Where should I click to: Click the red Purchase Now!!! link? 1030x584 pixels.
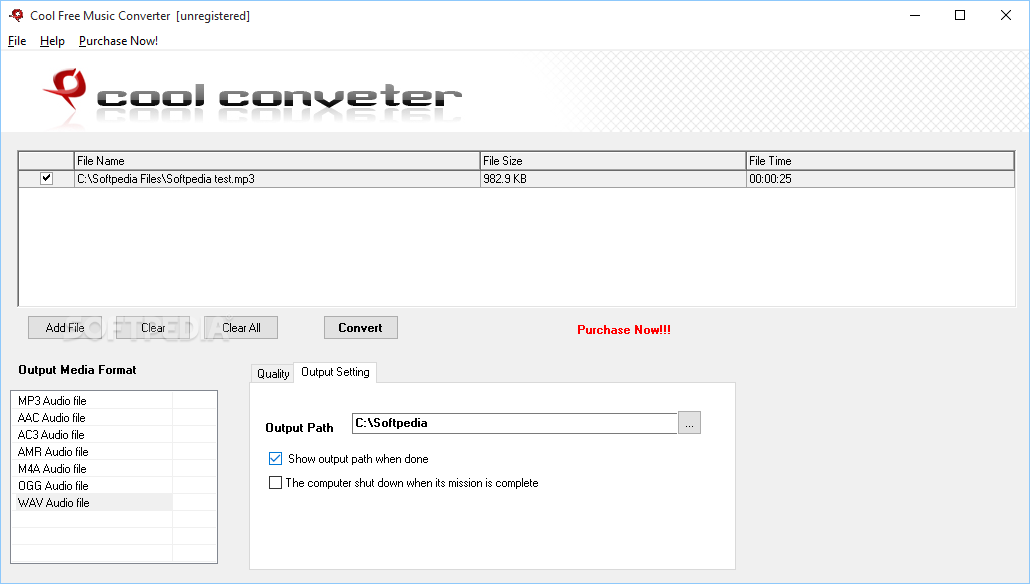tap(624, 330)
